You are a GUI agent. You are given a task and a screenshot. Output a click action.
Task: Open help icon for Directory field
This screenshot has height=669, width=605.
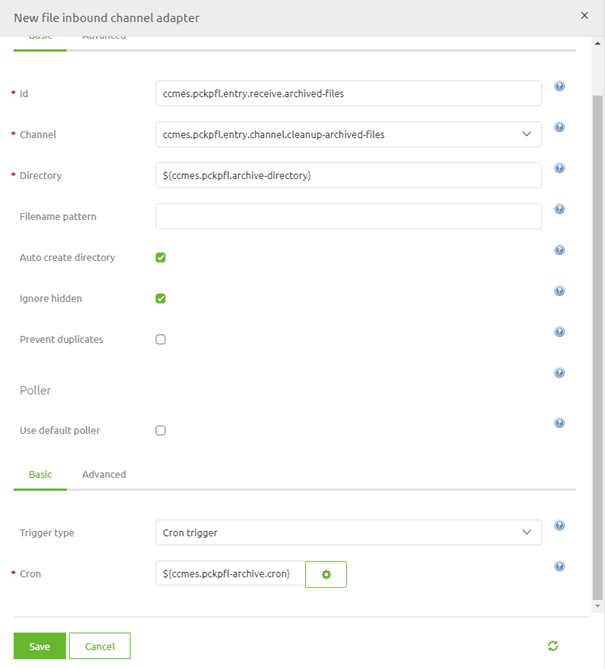coord(559,168)
